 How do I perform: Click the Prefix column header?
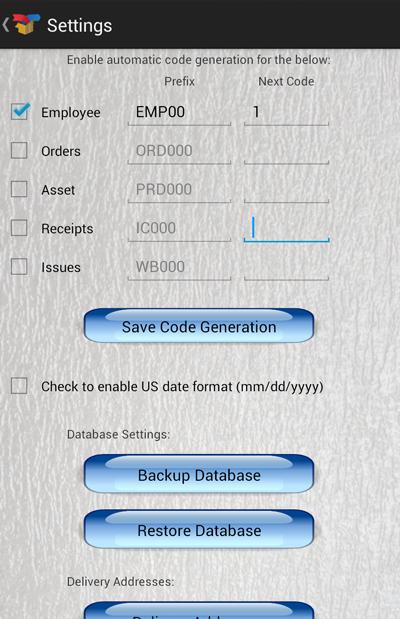point(179,81)
